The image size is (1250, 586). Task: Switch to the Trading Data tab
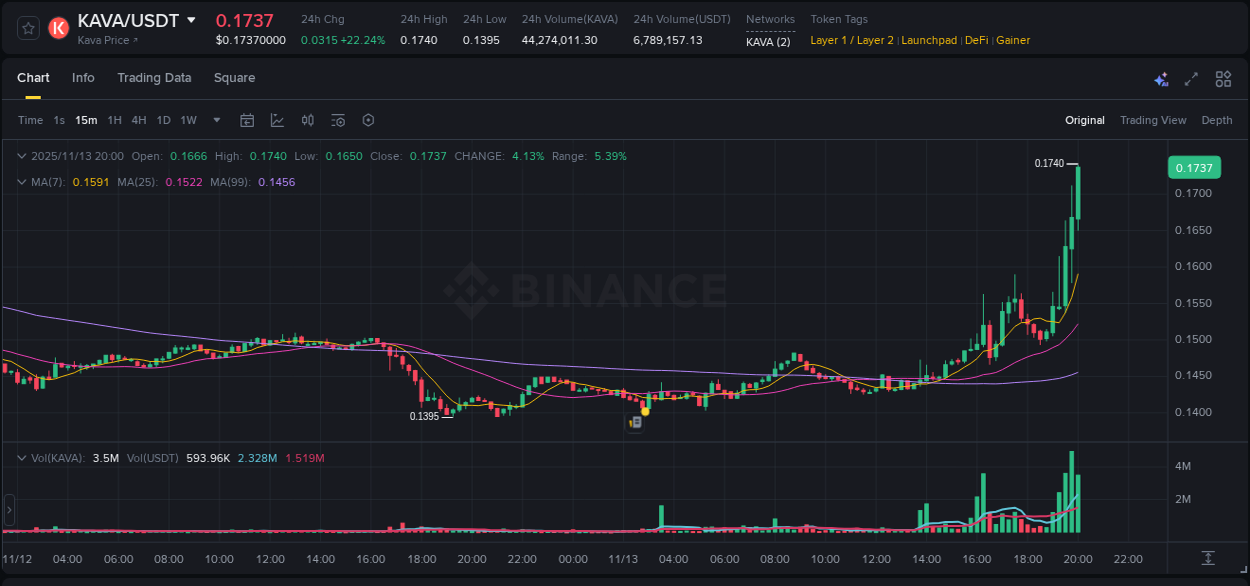154,78
